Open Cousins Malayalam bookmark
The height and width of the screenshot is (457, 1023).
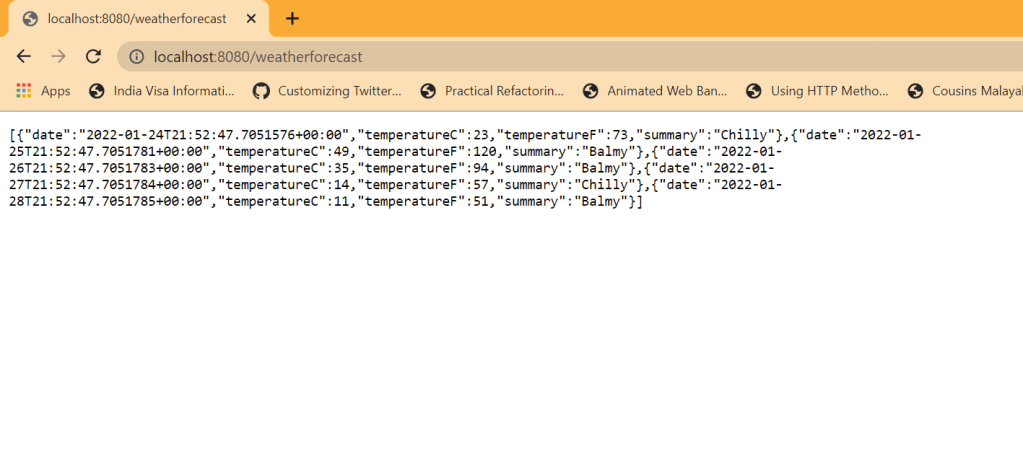[x=964, y=91]
